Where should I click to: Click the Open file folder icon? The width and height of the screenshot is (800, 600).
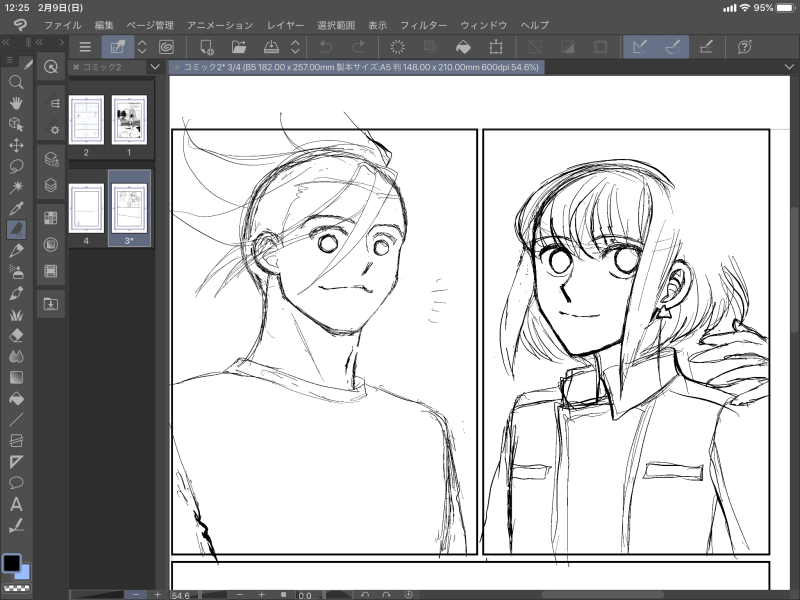(x=239, y=47)
